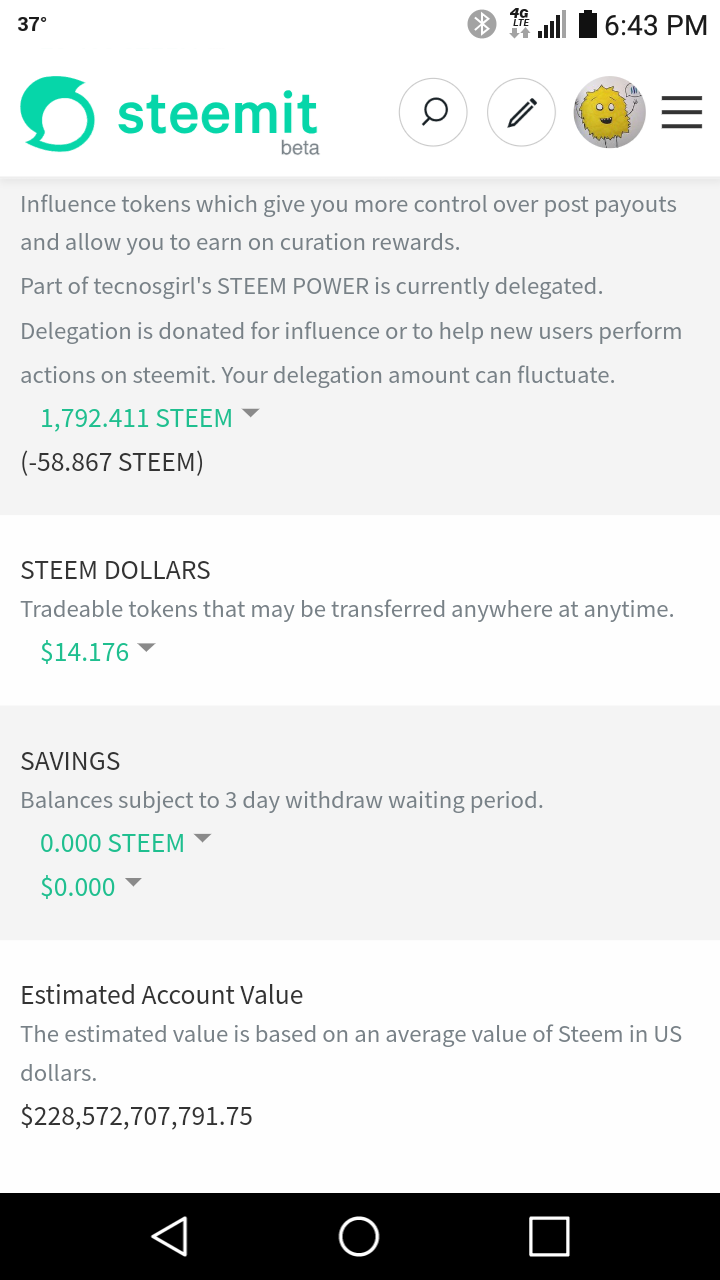Screen dimensions: 720x1280
Task: Expand the $14.176 Steem Dollars dropdown
Action: [x=146, y=648]
